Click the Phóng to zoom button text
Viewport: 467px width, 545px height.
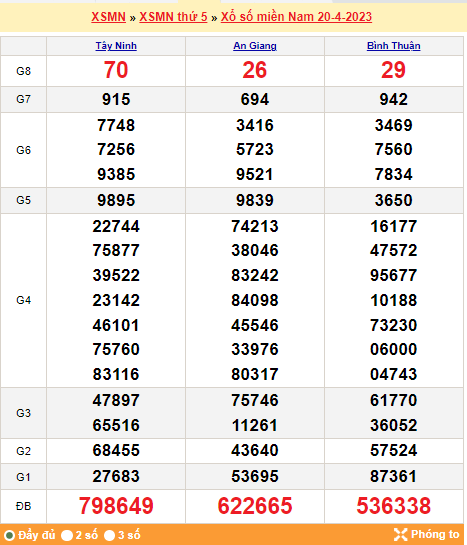click(435, 534)
